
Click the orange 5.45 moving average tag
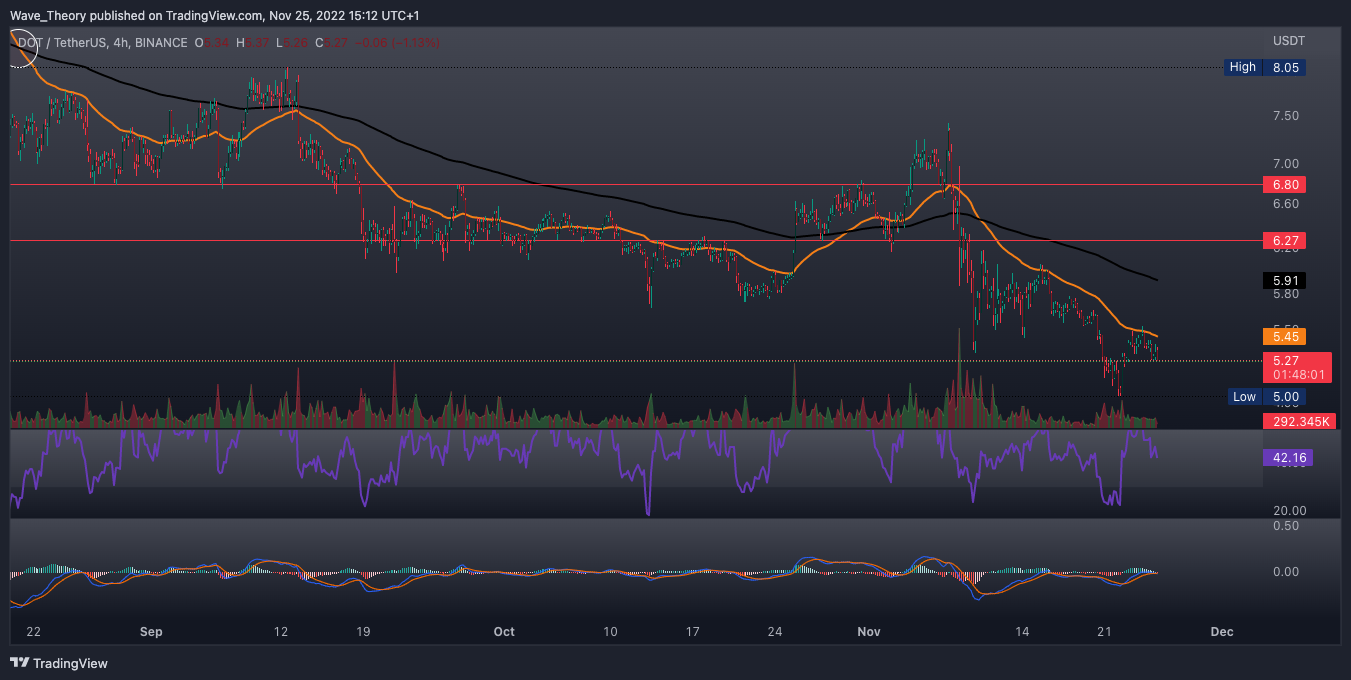[x=1285, y=337]
